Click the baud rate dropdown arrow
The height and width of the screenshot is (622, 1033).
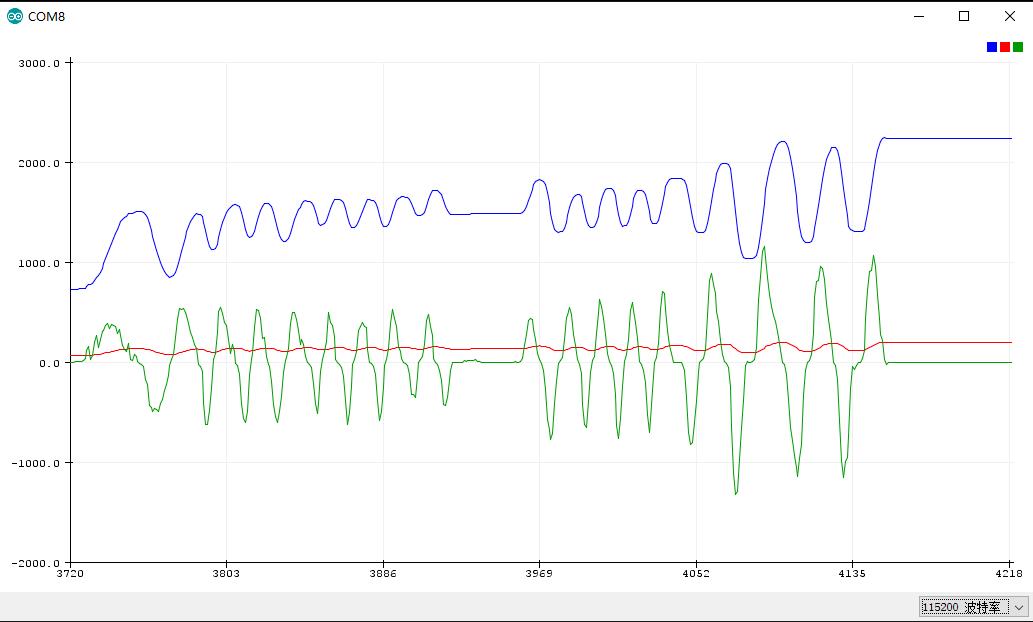1019,608
